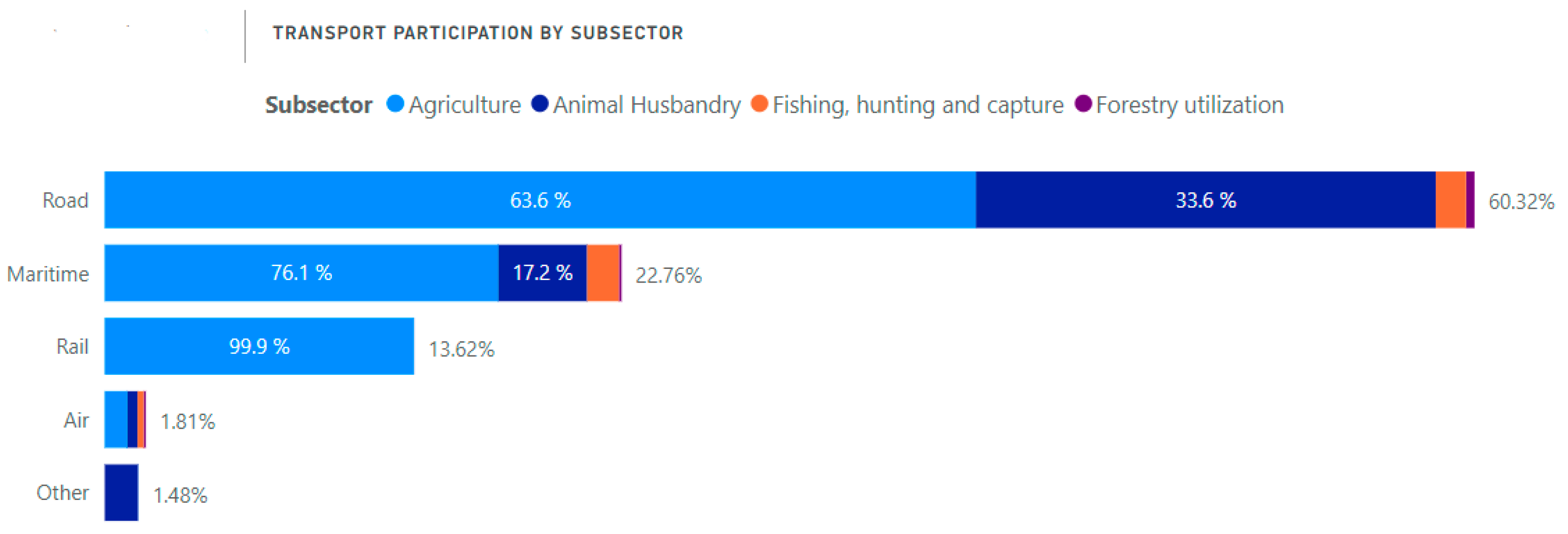Click the orange segment of Road bar

[x=1450, y=200]
